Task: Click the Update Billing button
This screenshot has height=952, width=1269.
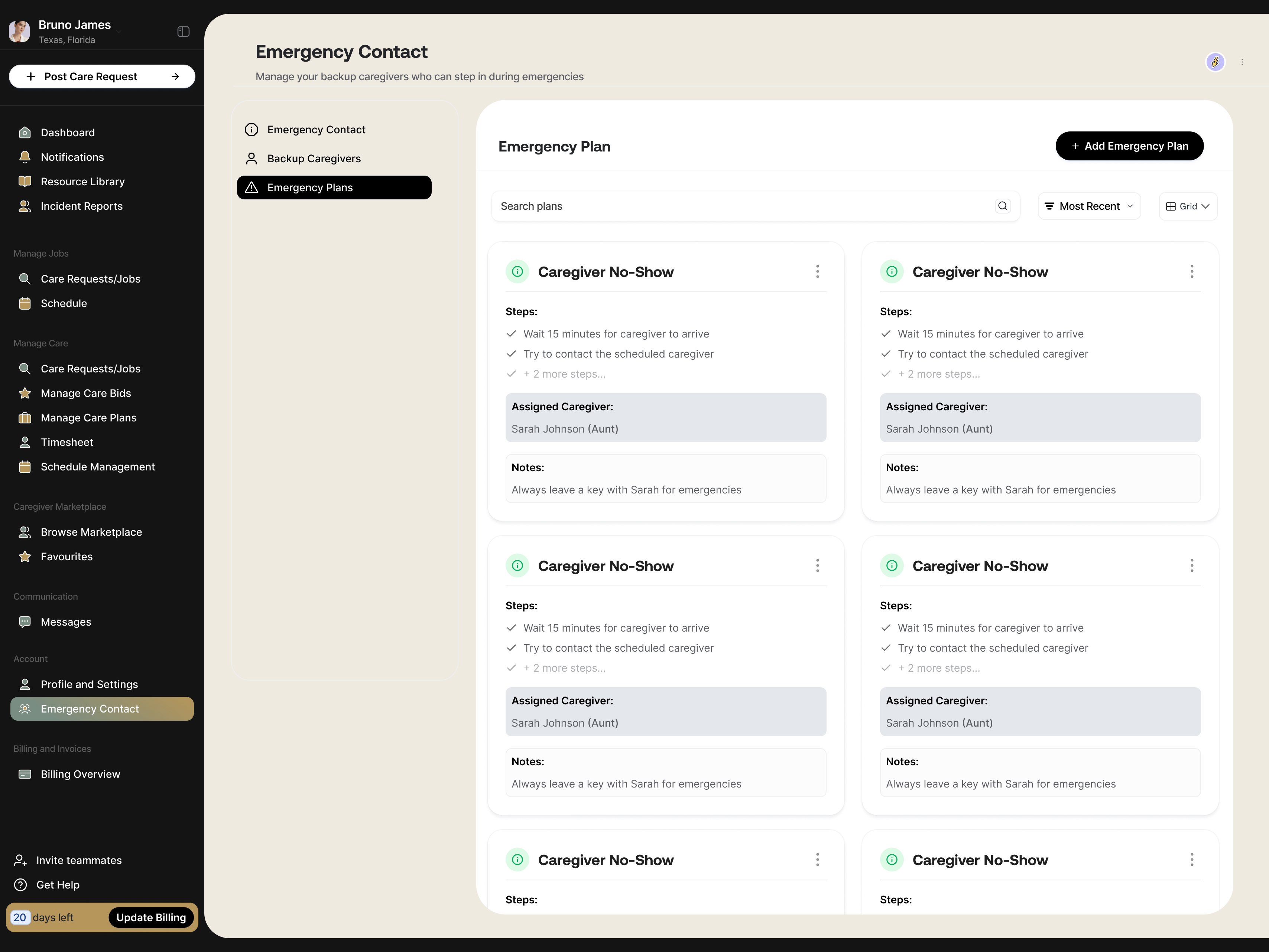Action: tap(151, 917)
